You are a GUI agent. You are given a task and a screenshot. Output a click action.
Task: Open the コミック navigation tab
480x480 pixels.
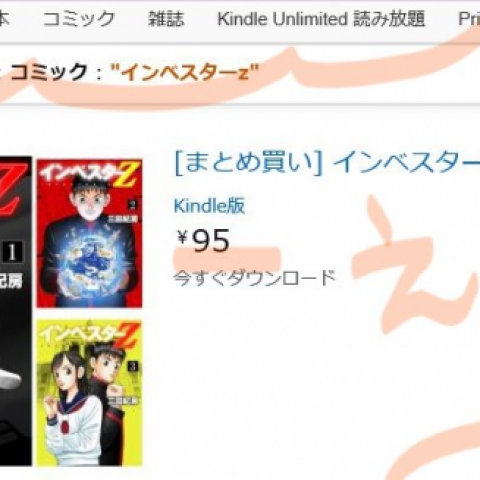[79, 19]
